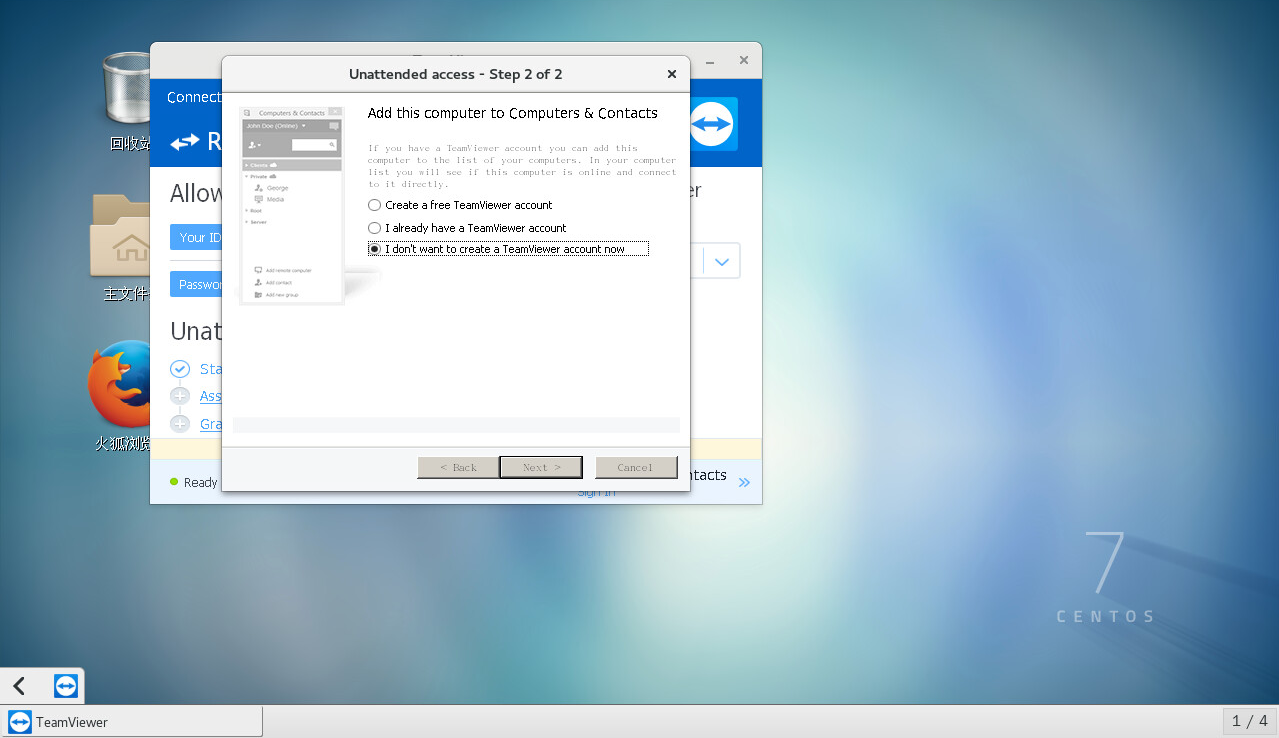The height and width of the screenshot is (738, 1279).
Task: Click the plus icon next to the Assign step
Action: (180, 396)
